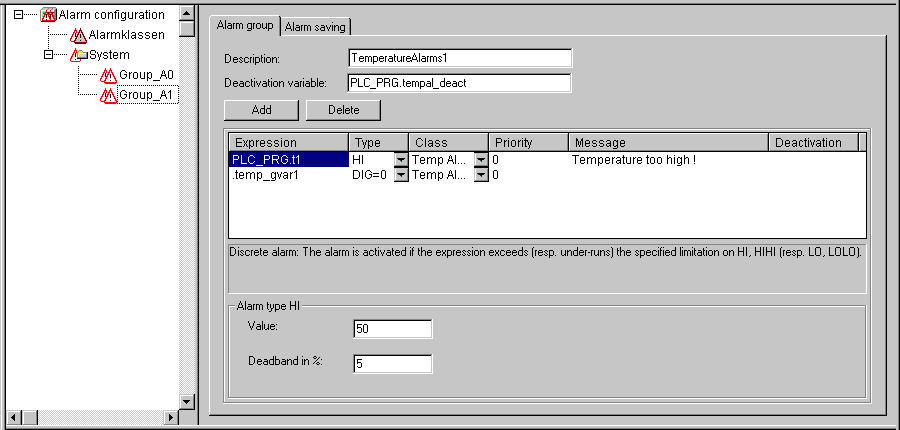This screenshot has height=430, width=900.
Task: Click the Class column header
Action: click(449, 143)
